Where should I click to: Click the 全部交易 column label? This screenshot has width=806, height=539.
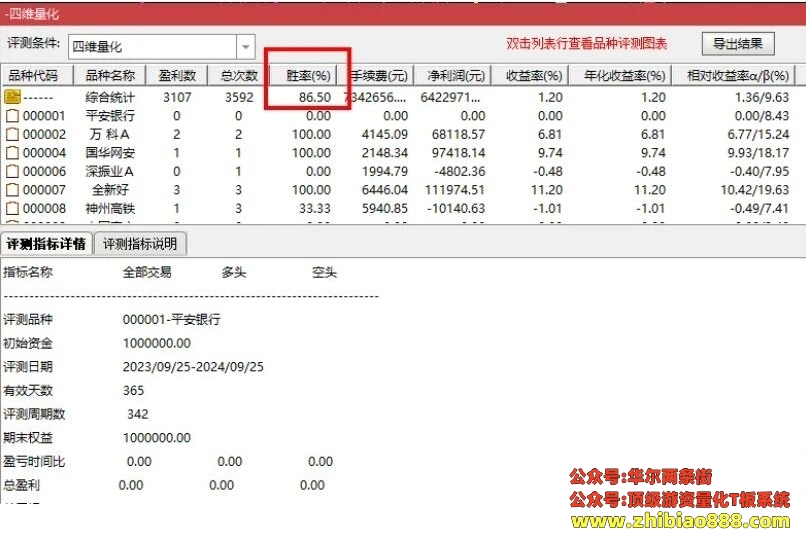point(147,272)
